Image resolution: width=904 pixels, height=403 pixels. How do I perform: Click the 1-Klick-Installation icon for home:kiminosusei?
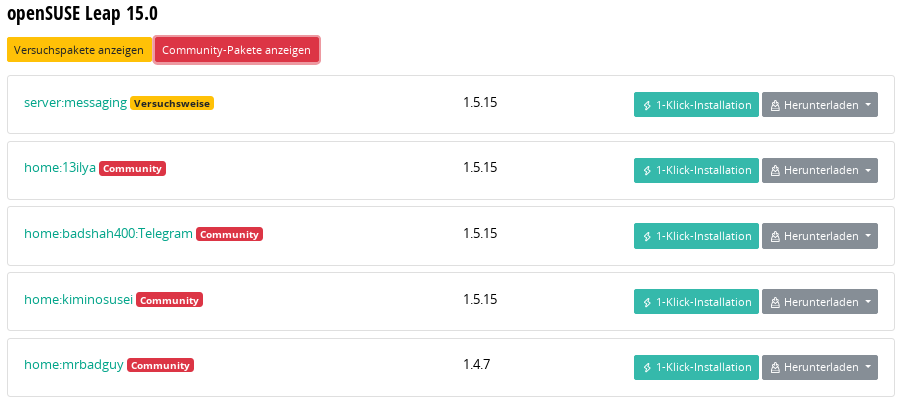point(647,302)
